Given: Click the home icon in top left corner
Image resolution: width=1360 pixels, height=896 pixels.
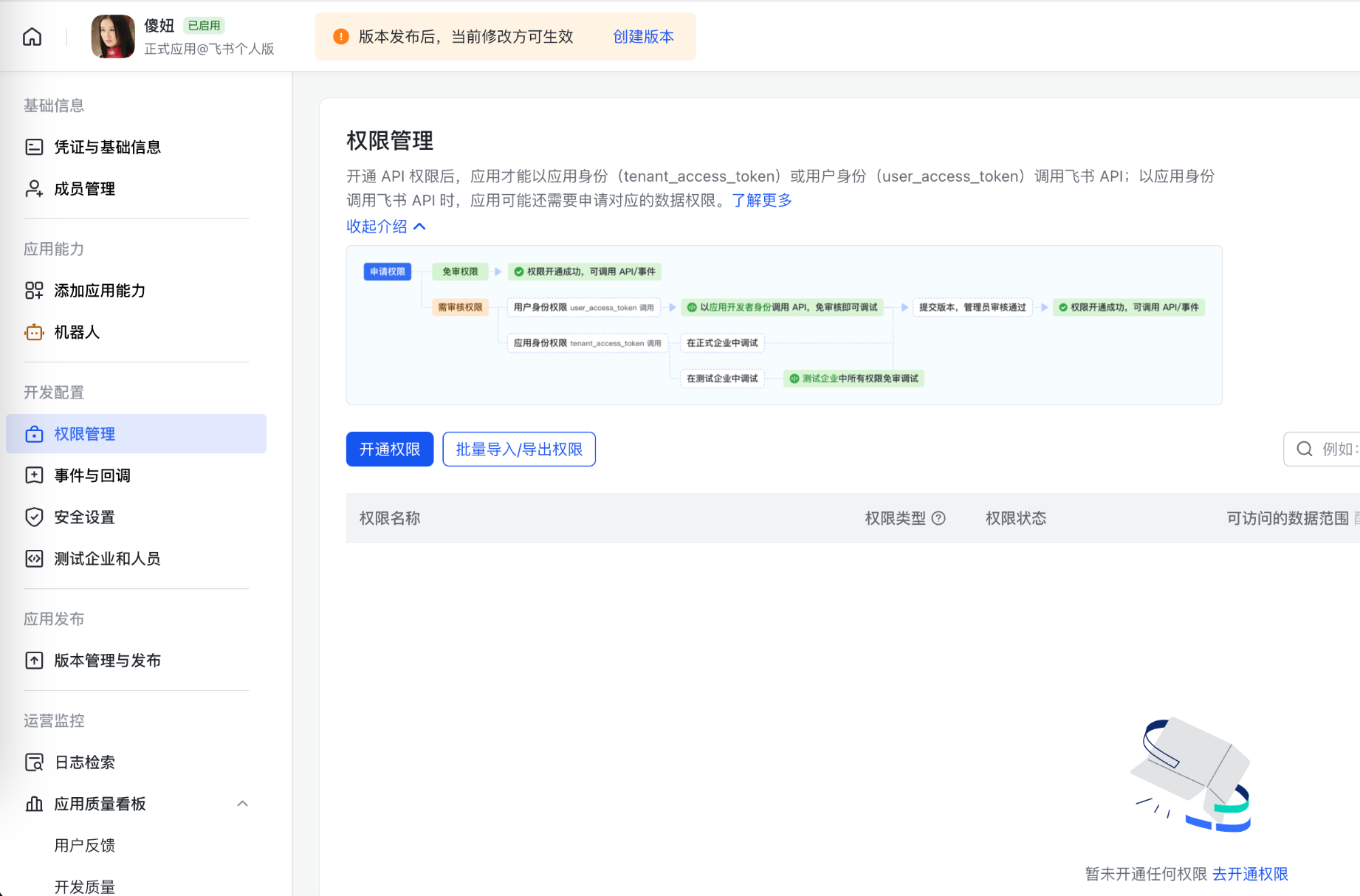Looking at the screenshot, I should [x=31, y=36].
